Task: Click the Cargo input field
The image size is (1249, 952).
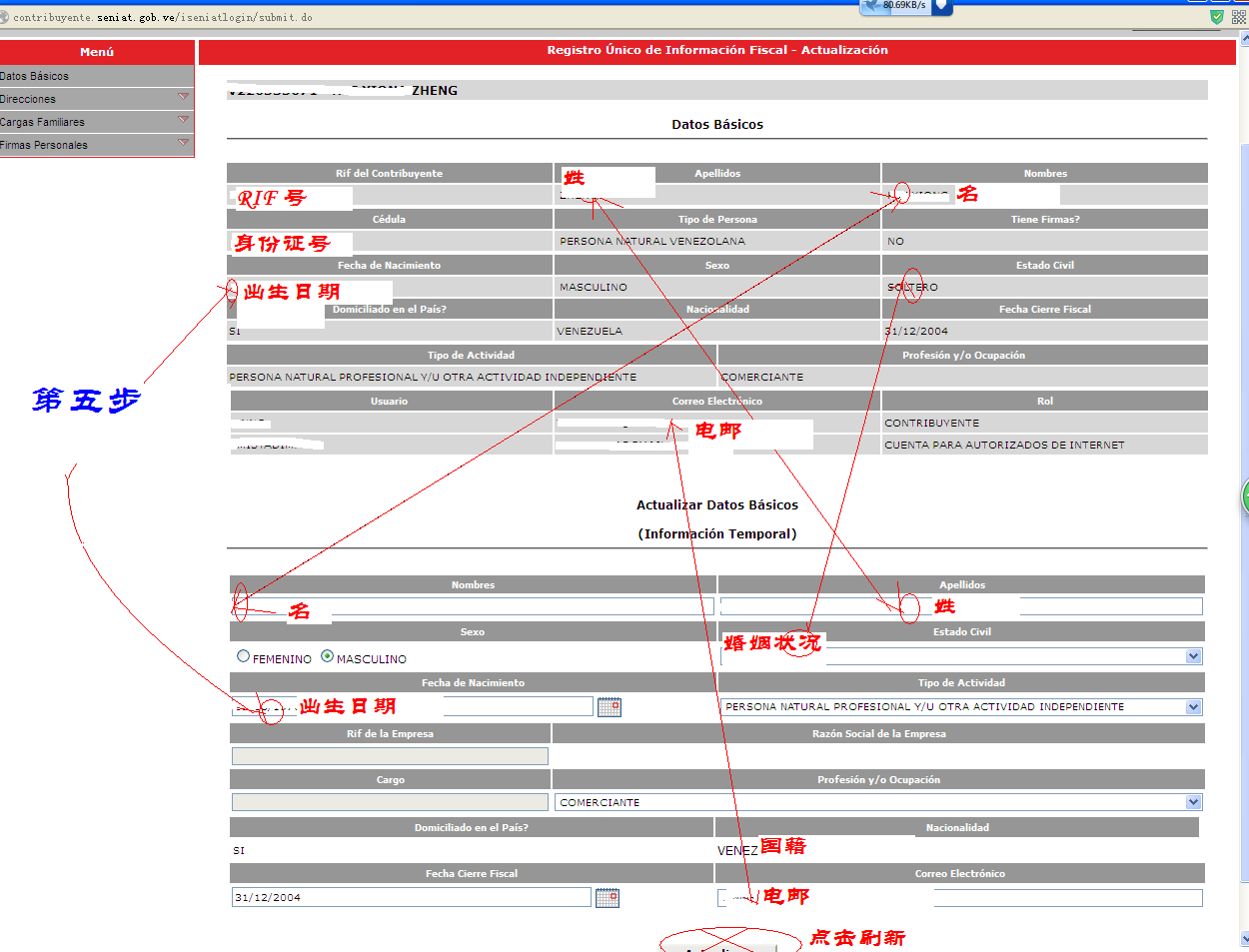Action: [x=390, y=802]
